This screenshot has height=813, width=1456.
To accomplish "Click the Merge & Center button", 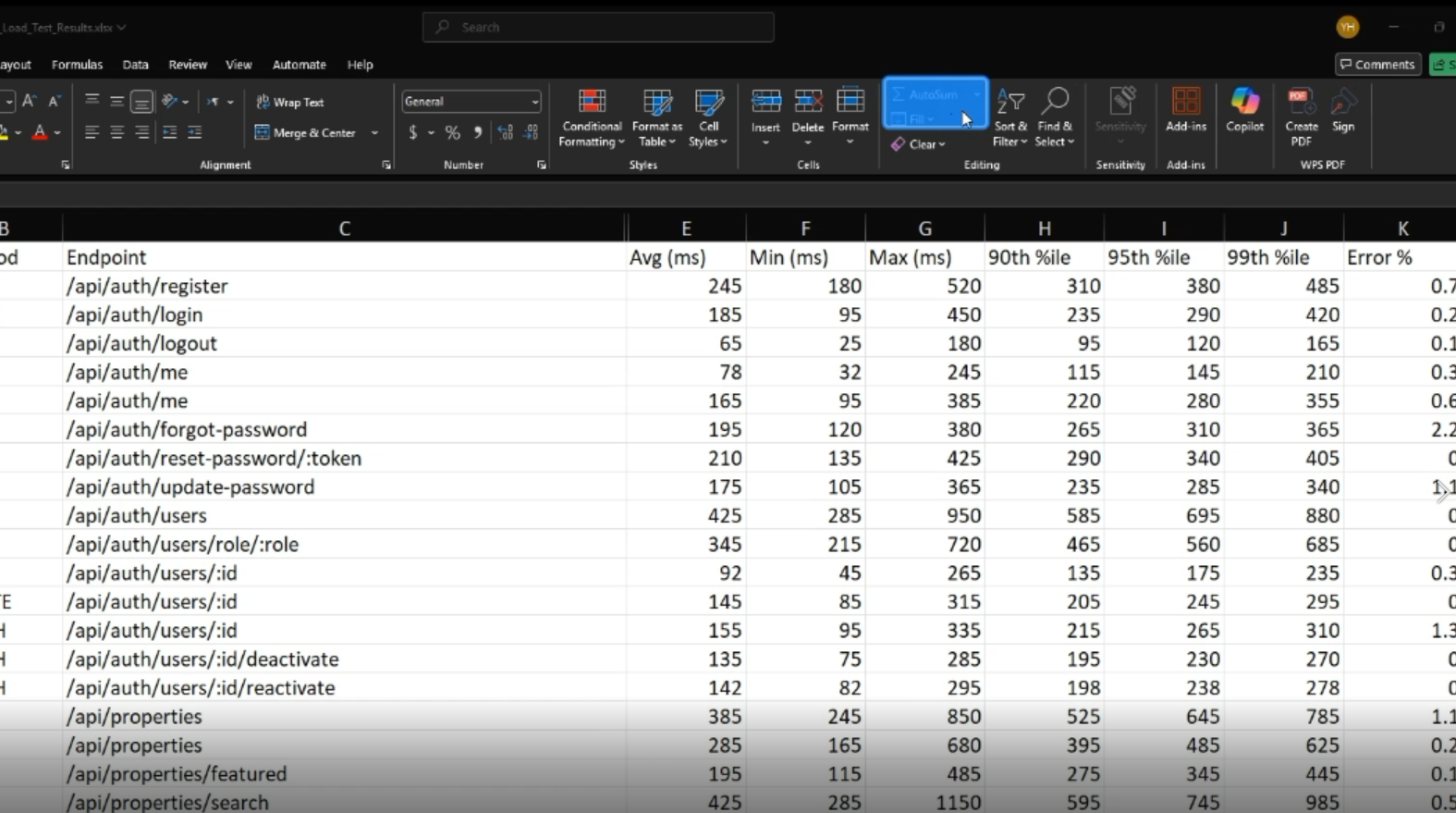I will tap(307, 133).
